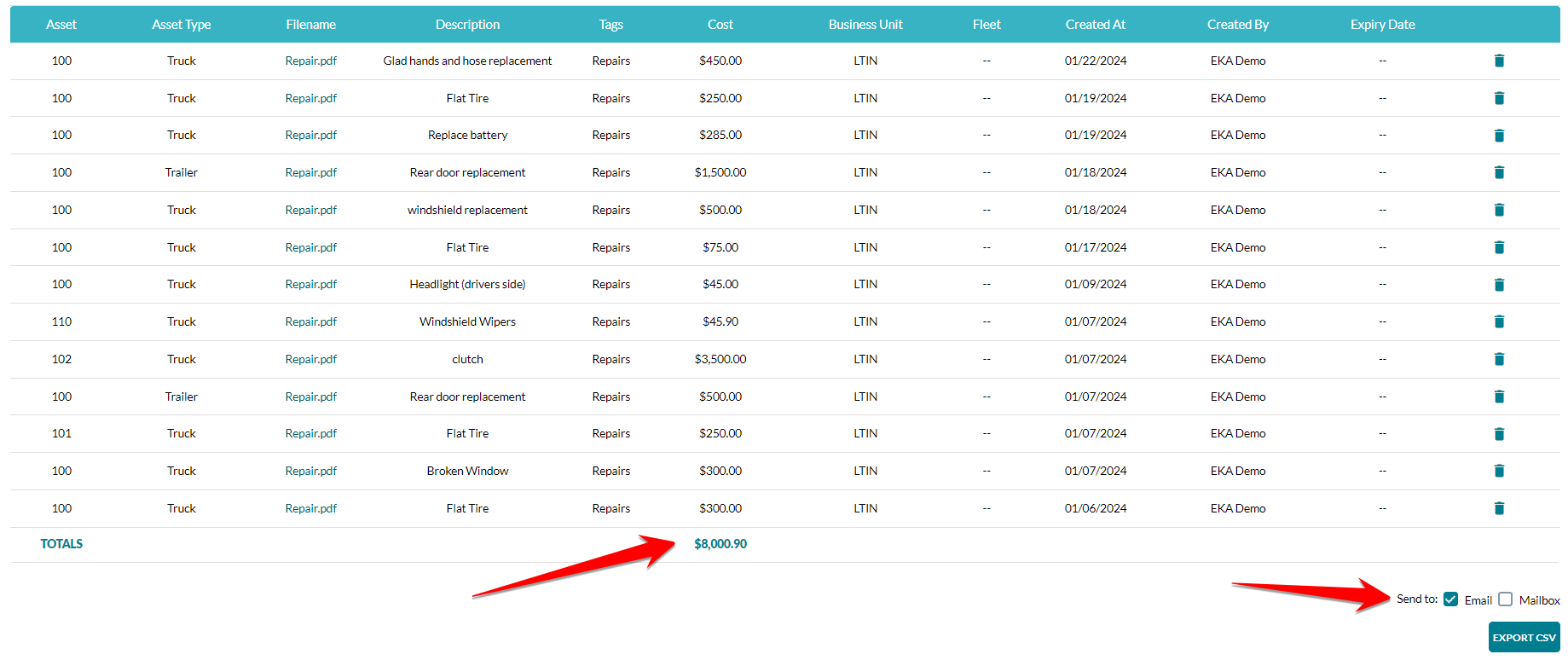Click the Export CSV button
Image resolution: width=1568 pixels, height=660 pixels.
(x=1524, y=637)
